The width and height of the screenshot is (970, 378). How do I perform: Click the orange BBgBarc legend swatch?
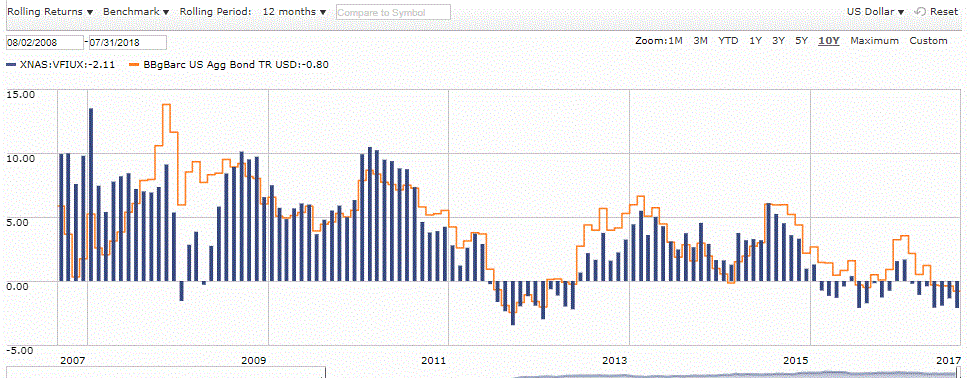tap(134, 64)
